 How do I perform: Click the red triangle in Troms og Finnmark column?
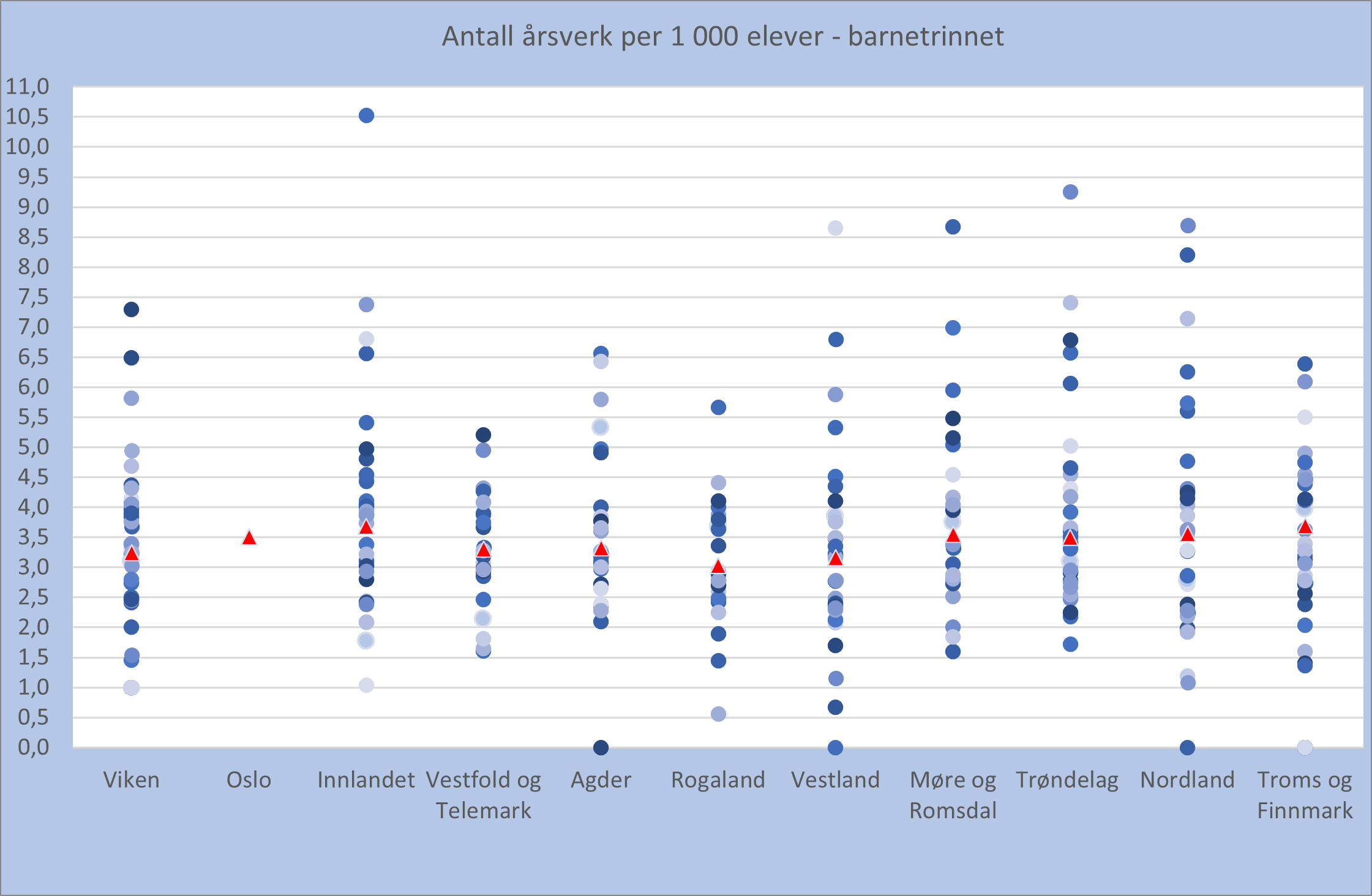[x=1305, y=527]
